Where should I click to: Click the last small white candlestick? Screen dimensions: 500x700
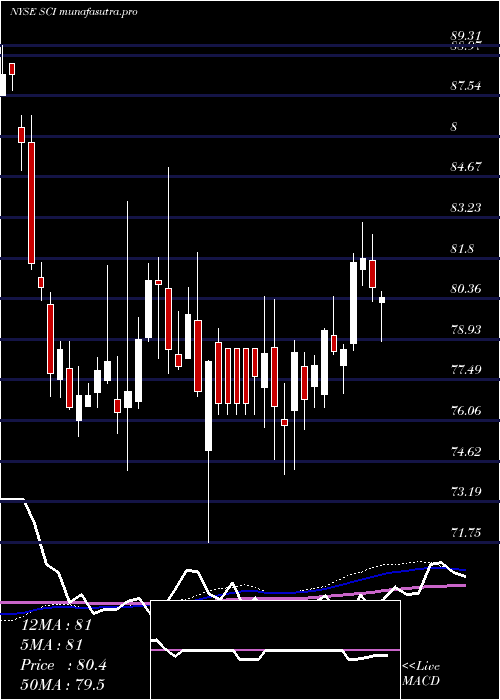click(382, 300)
